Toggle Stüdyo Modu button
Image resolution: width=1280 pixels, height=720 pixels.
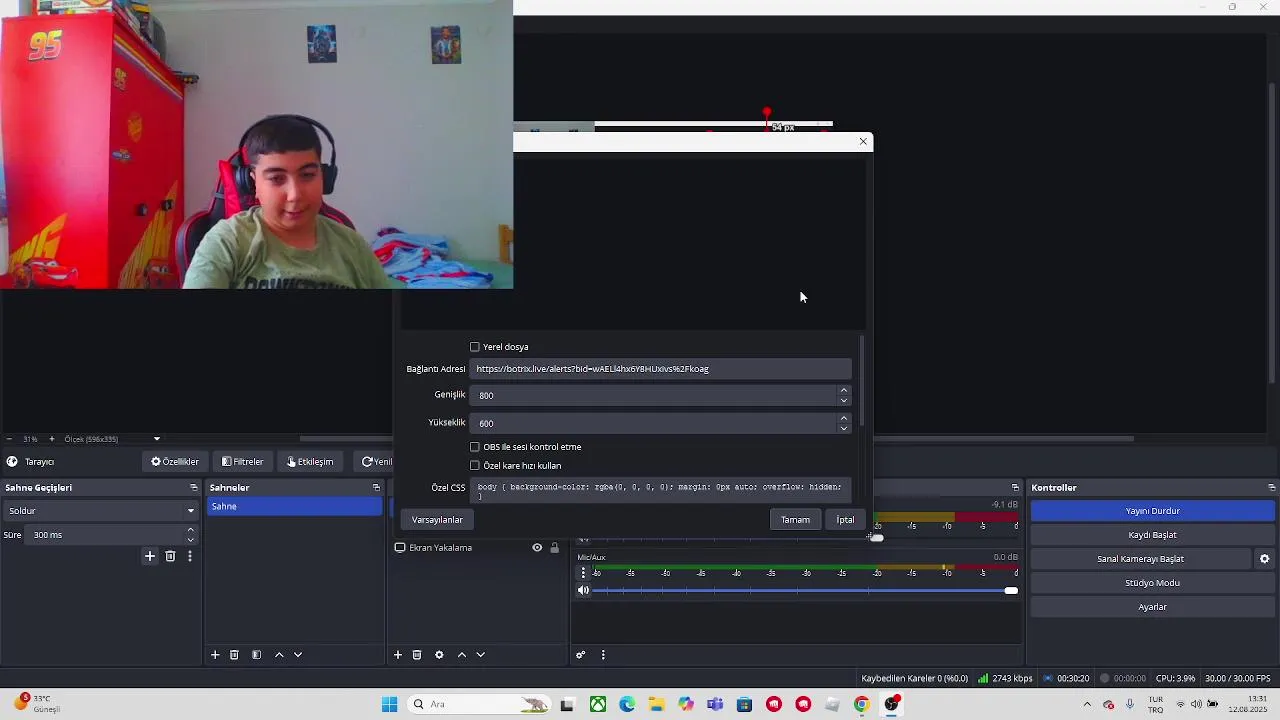tap(1152, 583)
